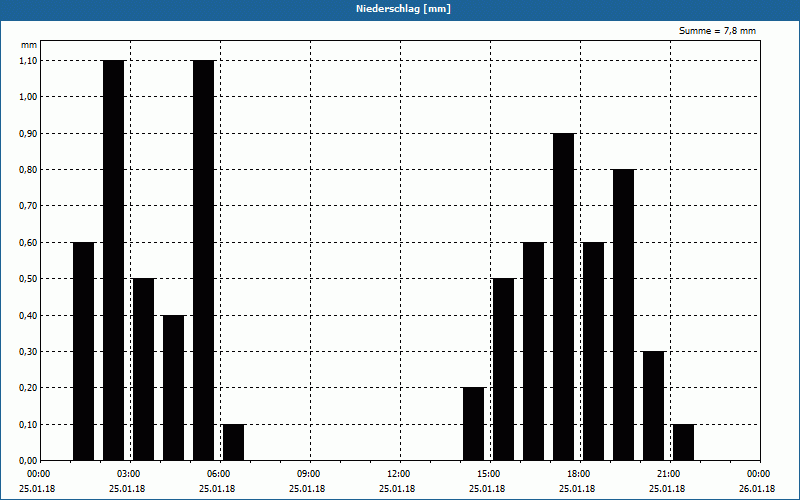Screen dimensions: 800x500
Task: Select the 21:00 time axis label
Action: pyautogui.click(x=668, y=474)
